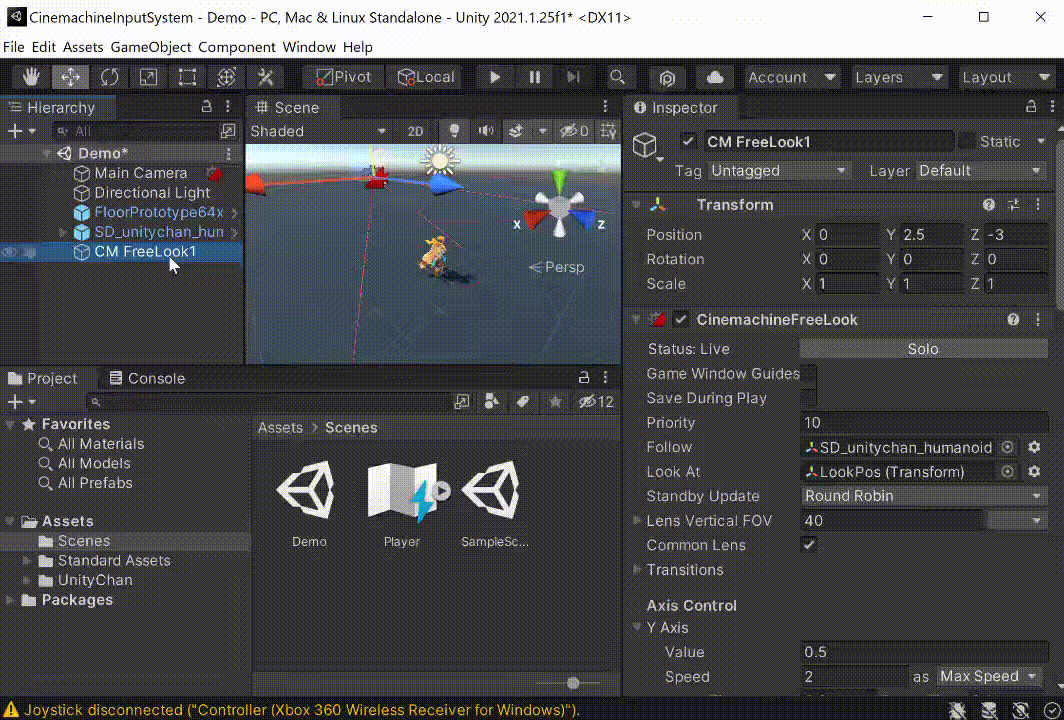Open Shaded draw mode dropdown
1064x720 pixels.
tap(318, 131)
